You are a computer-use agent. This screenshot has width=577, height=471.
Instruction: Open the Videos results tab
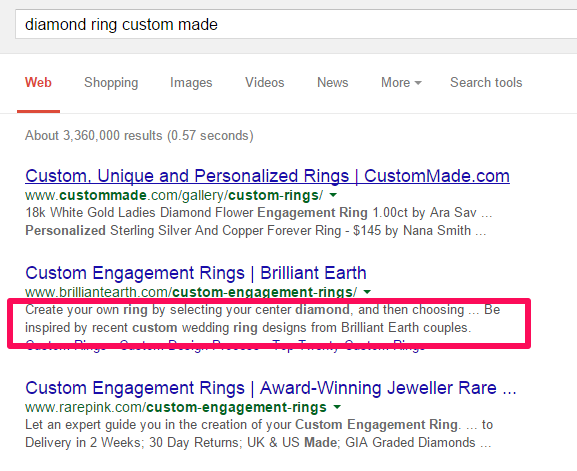265,82
